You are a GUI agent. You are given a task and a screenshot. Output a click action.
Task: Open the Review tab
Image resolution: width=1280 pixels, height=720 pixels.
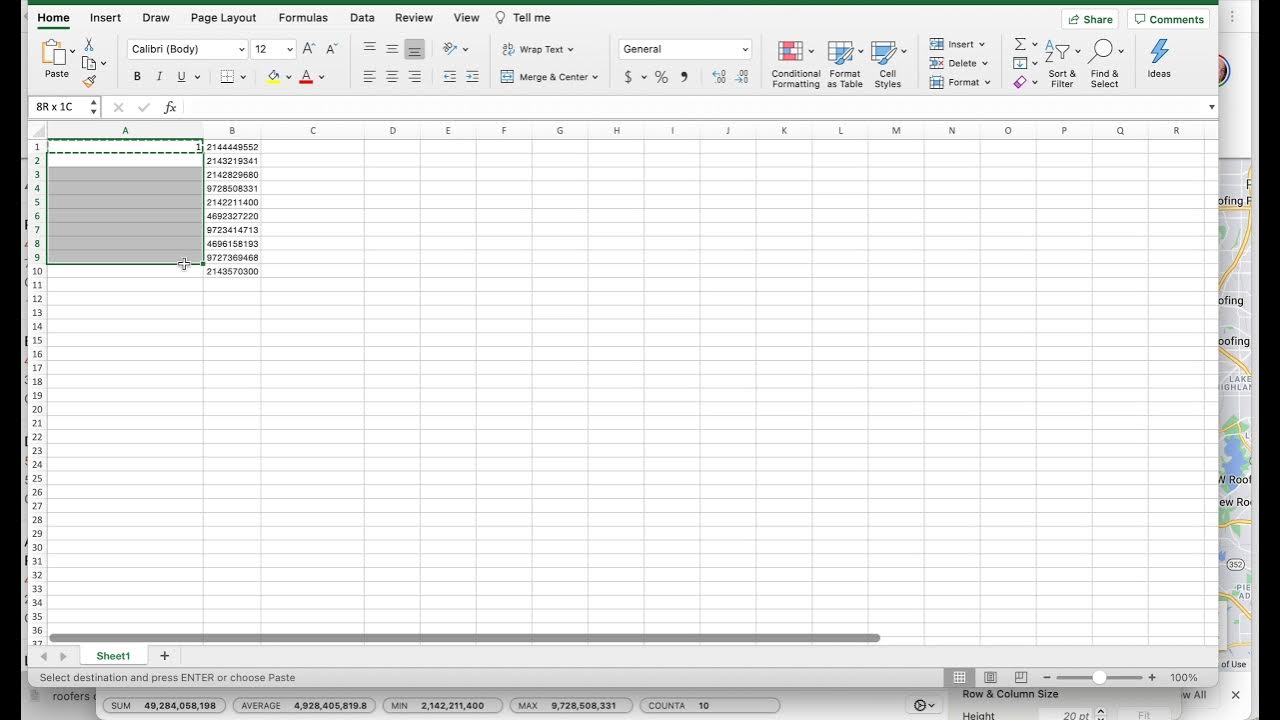[414, 18]
